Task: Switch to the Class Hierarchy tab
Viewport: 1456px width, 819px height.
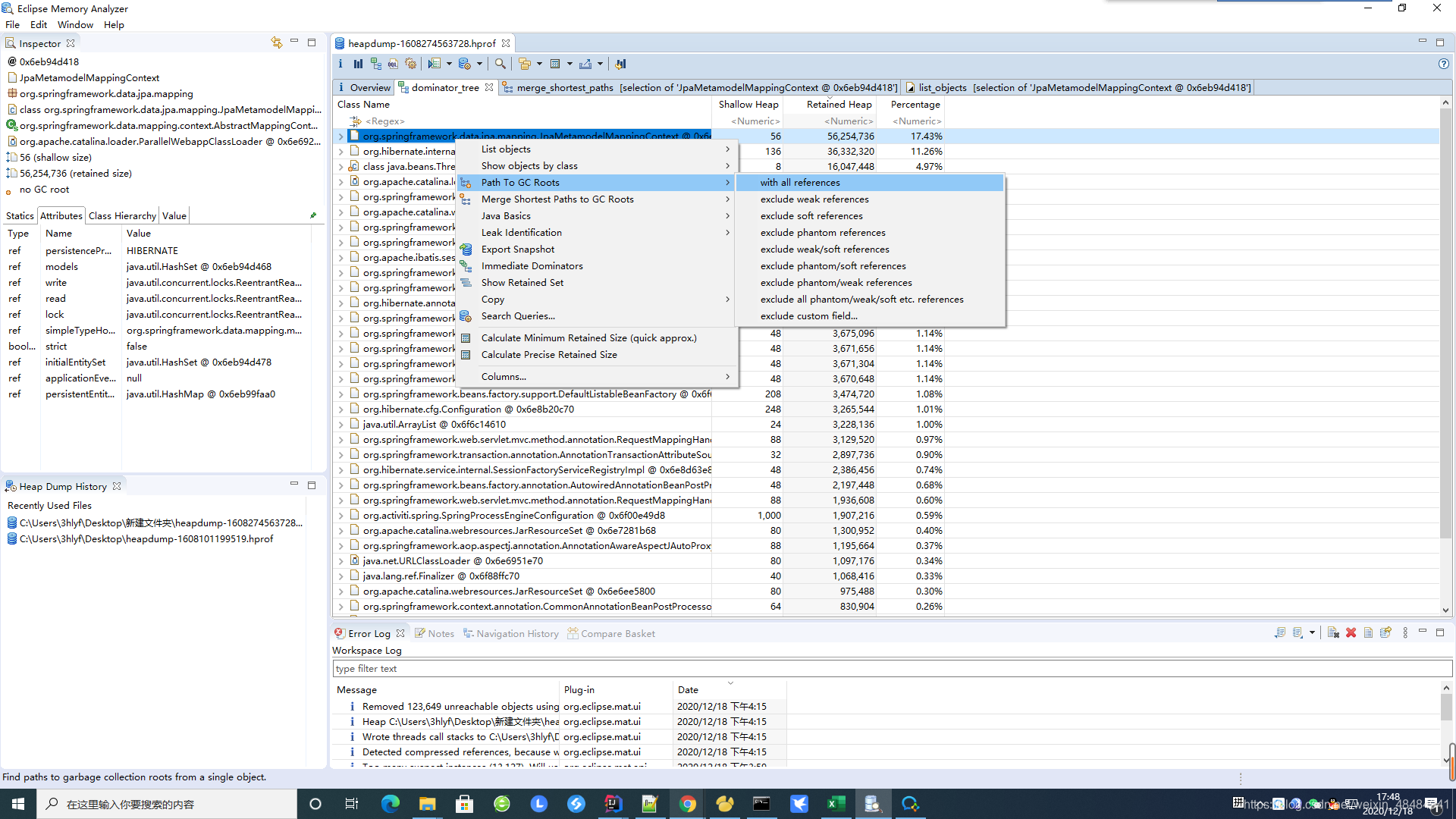Action: tap(122, 216)
